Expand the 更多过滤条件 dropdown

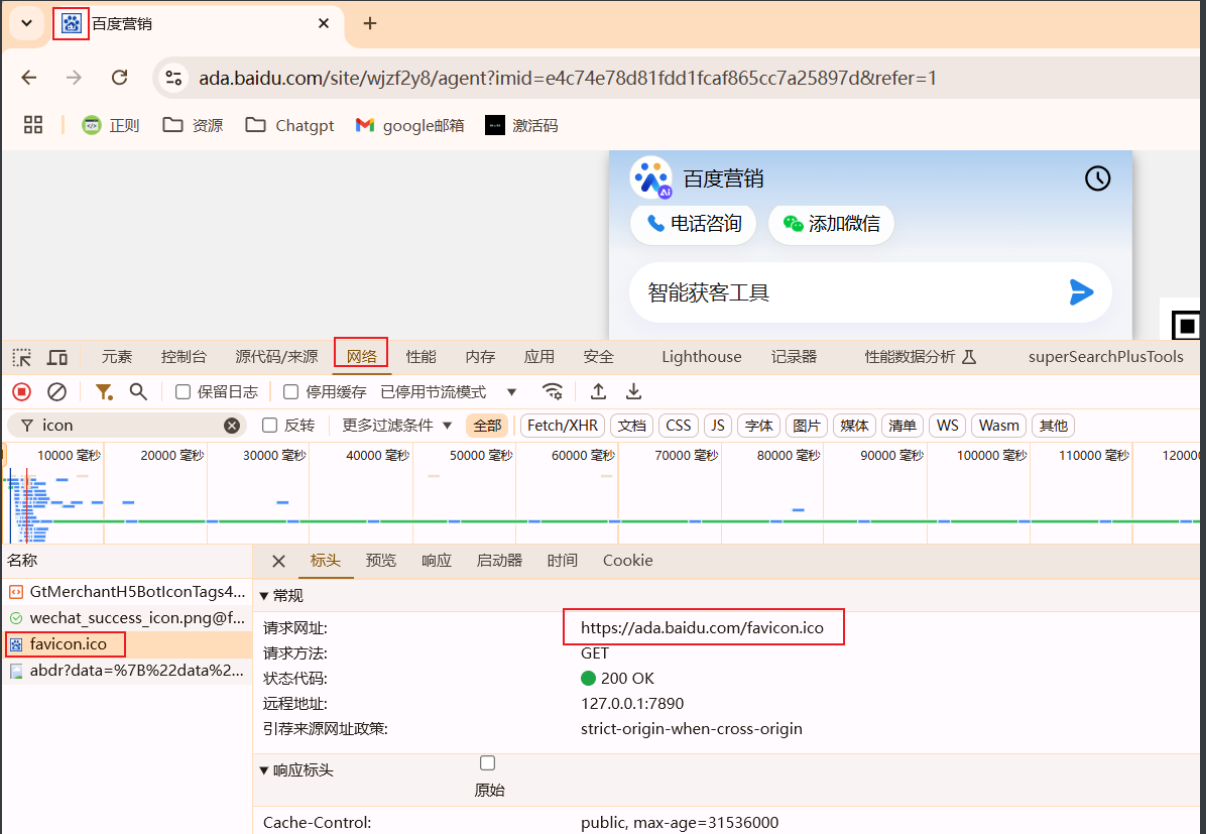tap(397, 425)
